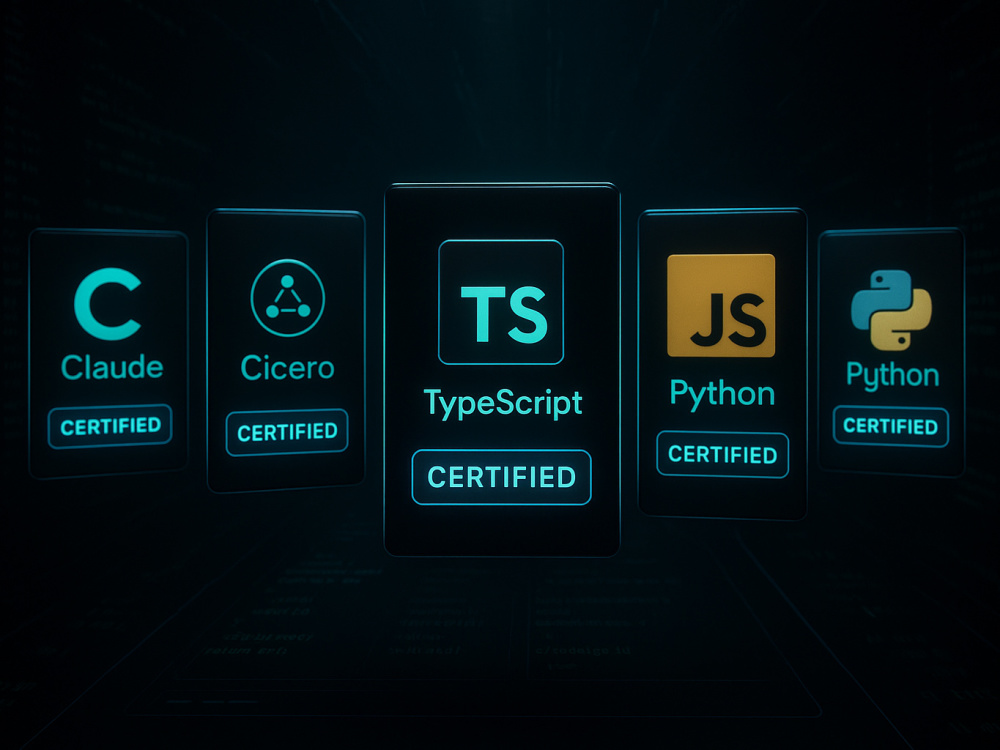Screen dimensions: 1000x750
Task: Click CERTIFIED badge on TypeScript card
Action: coord(501,477)
